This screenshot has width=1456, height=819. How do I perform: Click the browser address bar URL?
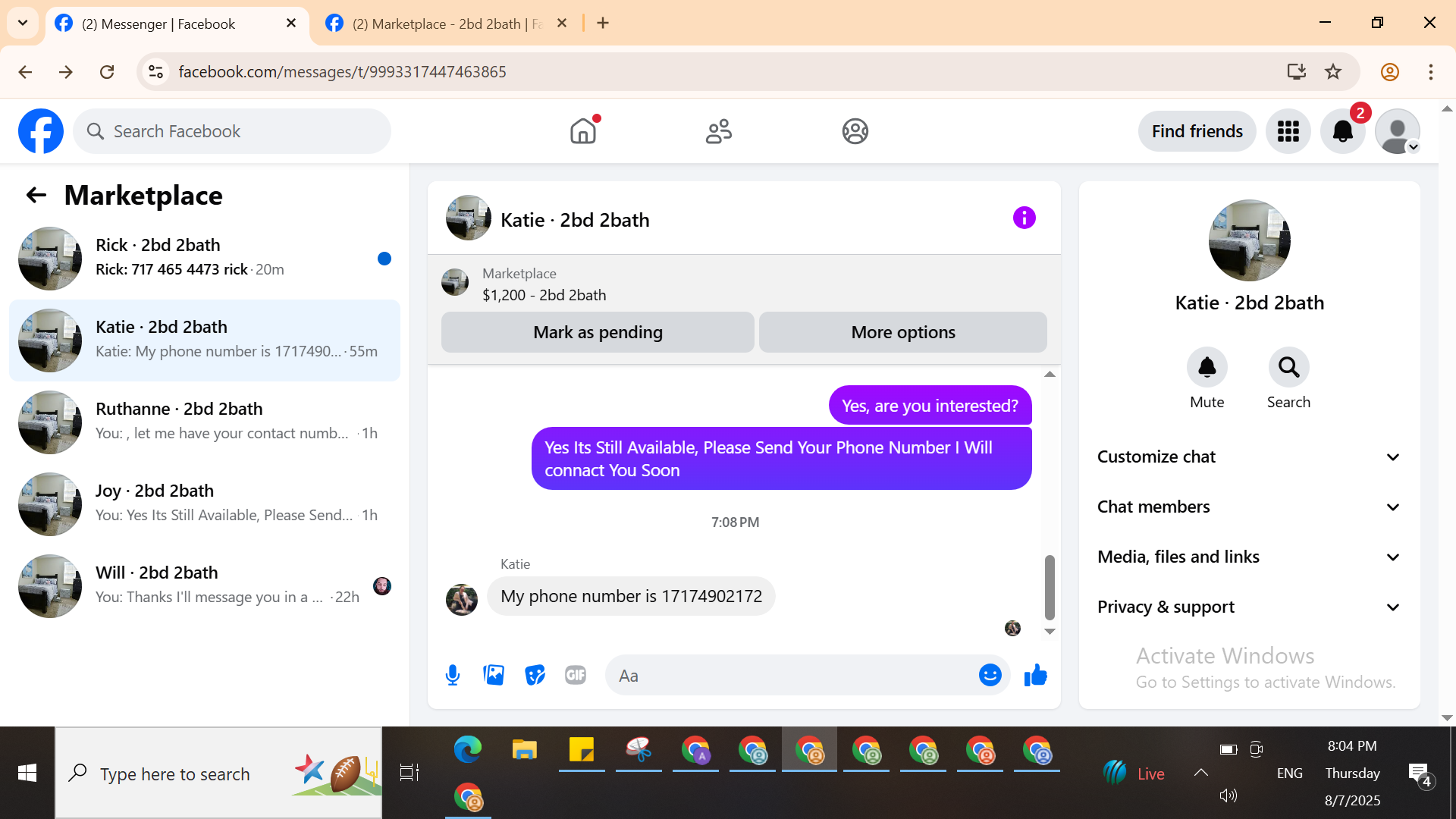[x=342, y=72]
